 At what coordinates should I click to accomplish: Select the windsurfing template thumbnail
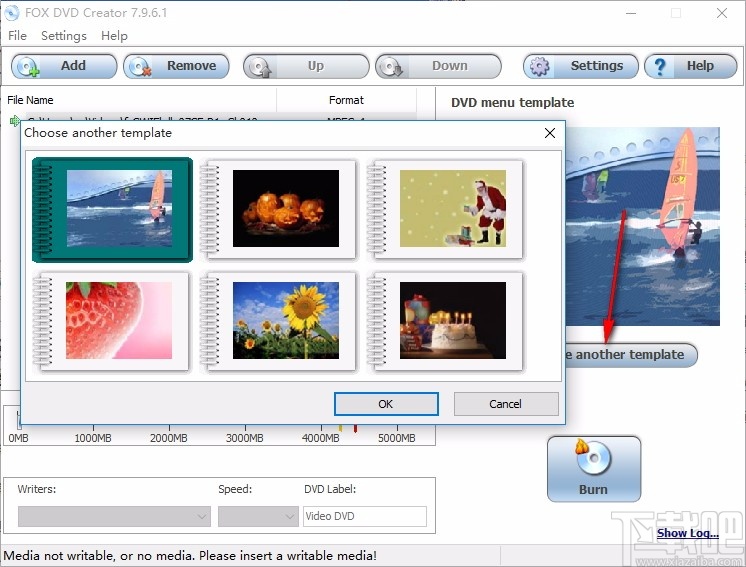pos(112,210)
